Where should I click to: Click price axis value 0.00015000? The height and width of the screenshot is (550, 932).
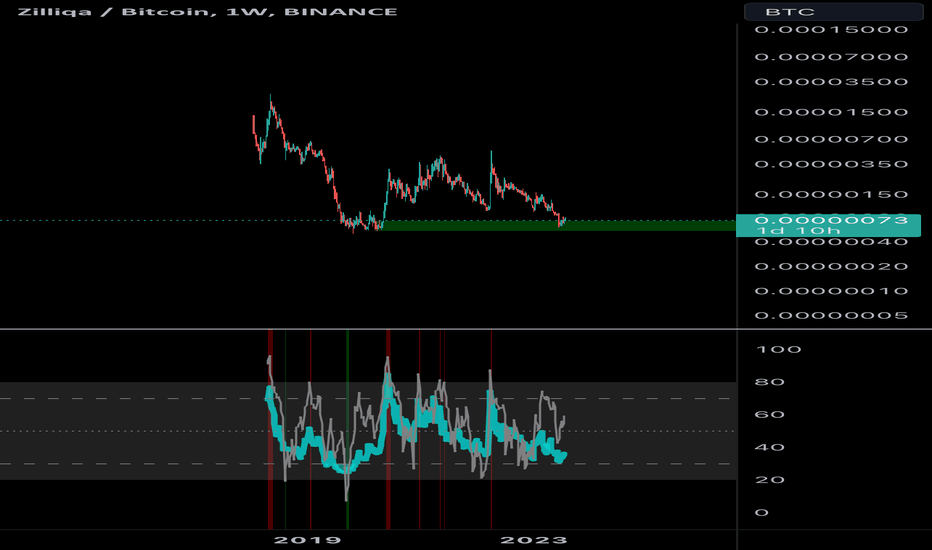[831, 30]
